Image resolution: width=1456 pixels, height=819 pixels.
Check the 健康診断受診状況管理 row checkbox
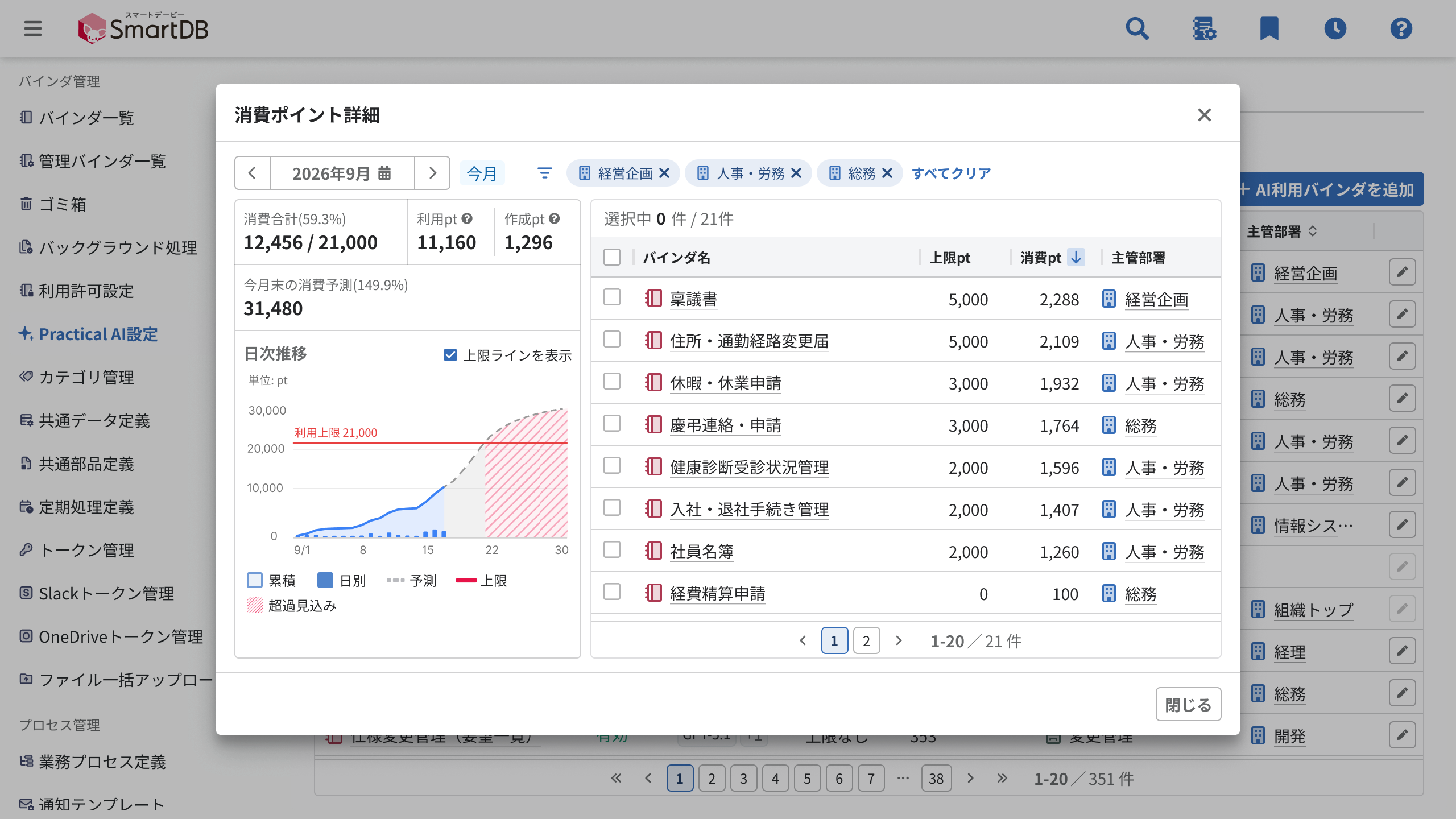(x=612, y=465)
